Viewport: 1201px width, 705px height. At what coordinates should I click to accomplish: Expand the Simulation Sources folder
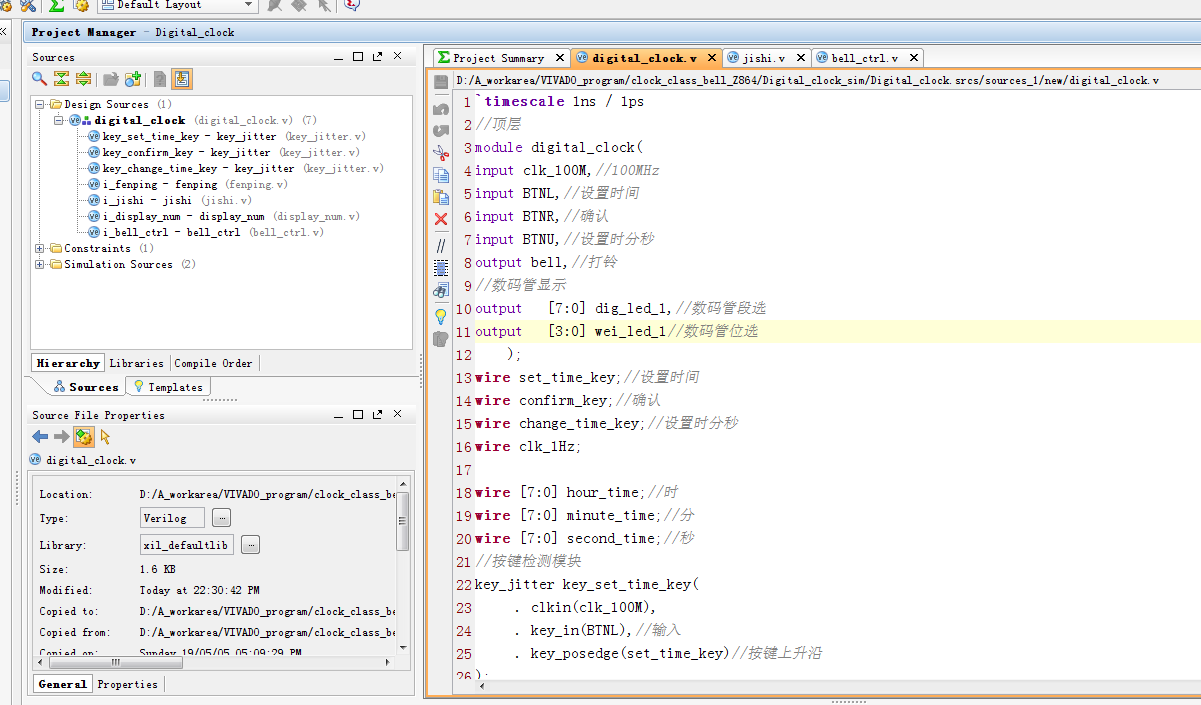point(40,264)
